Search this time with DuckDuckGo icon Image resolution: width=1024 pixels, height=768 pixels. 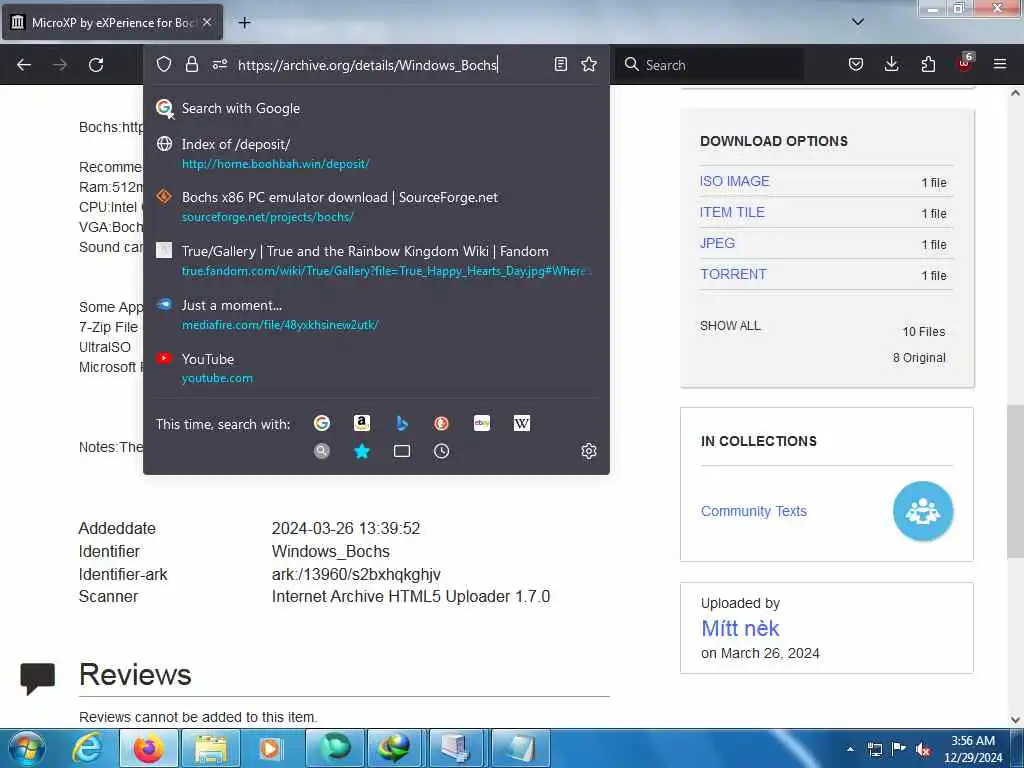[x=441, y=423]
